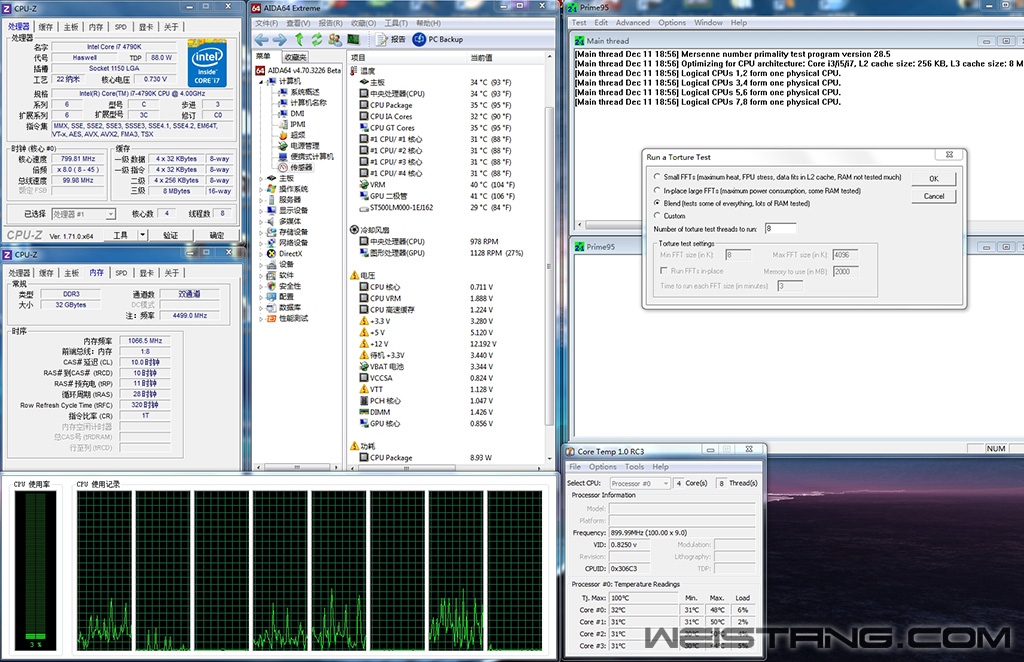1024x662 pixels.
Task: Go back using AIDA64 blue left arrow
Action: pos(261,40)
